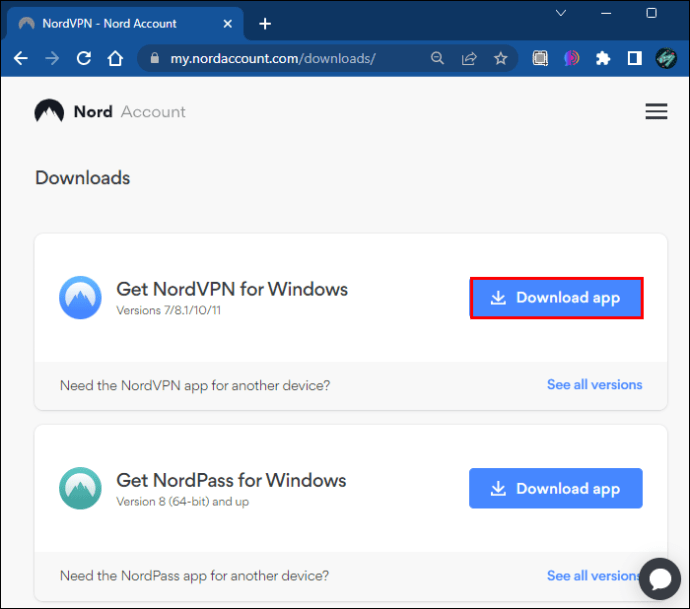Viewport: 690px width, 609px height.
Task: Open the Extensions puzzle piece menu
Action: coord(603,58)
